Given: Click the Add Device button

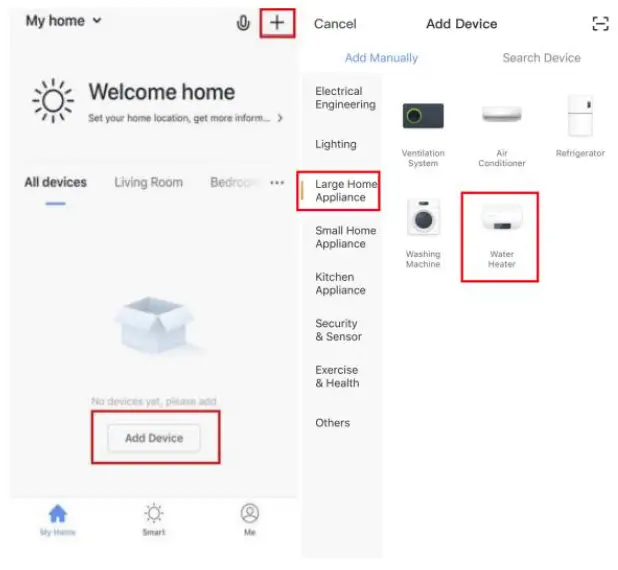Looking at the screenshot, I should (154, 438).
